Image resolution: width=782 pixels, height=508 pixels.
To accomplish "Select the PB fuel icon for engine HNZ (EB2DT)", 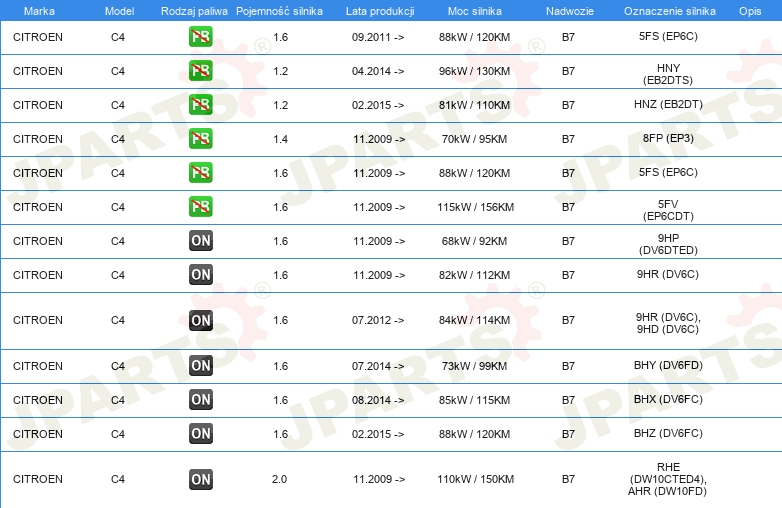I will pos(200,104).
